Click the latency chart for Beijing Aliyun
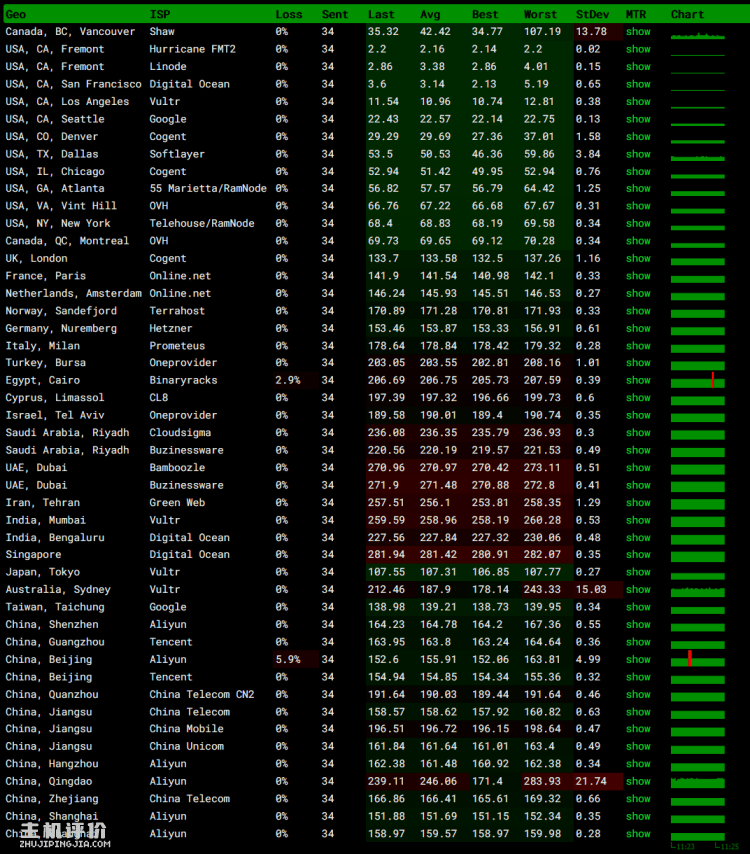 [698, 659]
